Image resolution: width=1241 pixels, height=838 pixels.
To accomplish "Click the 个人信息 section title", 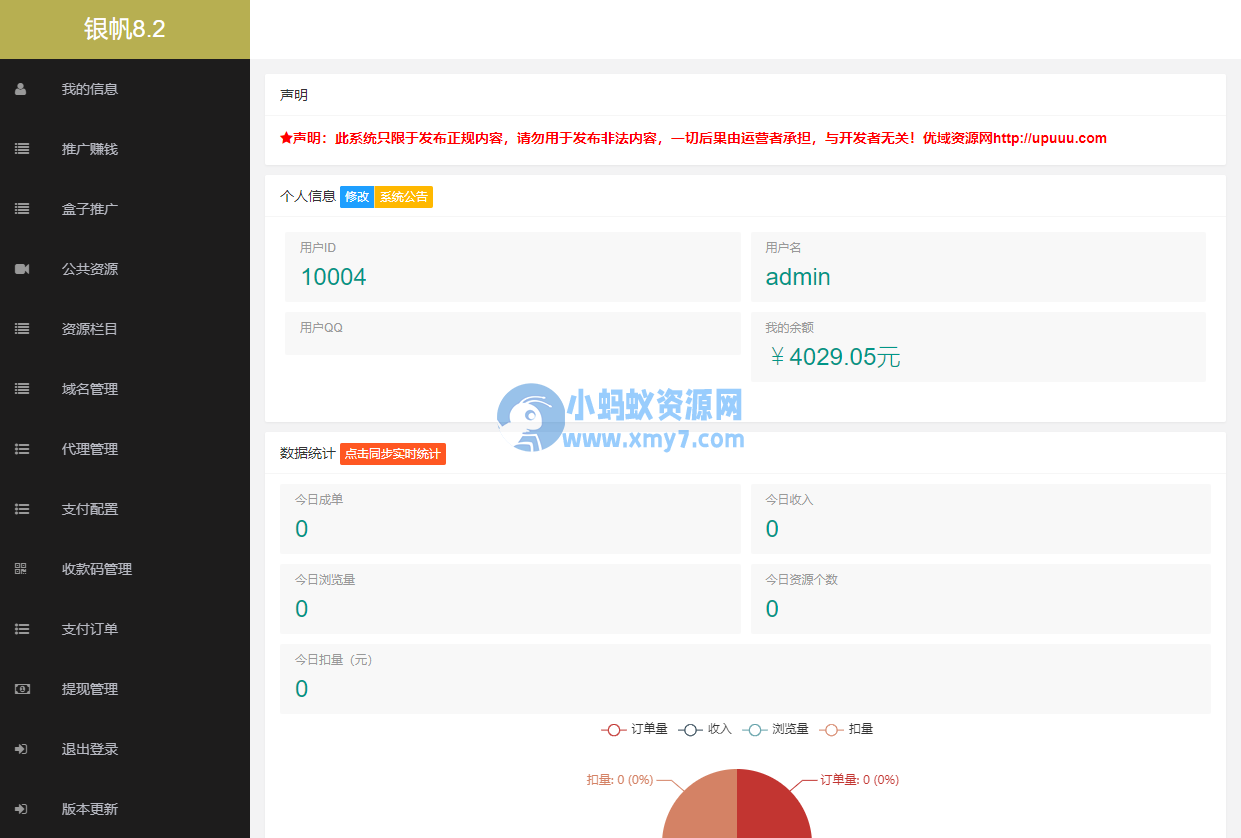I will [308, 197].
